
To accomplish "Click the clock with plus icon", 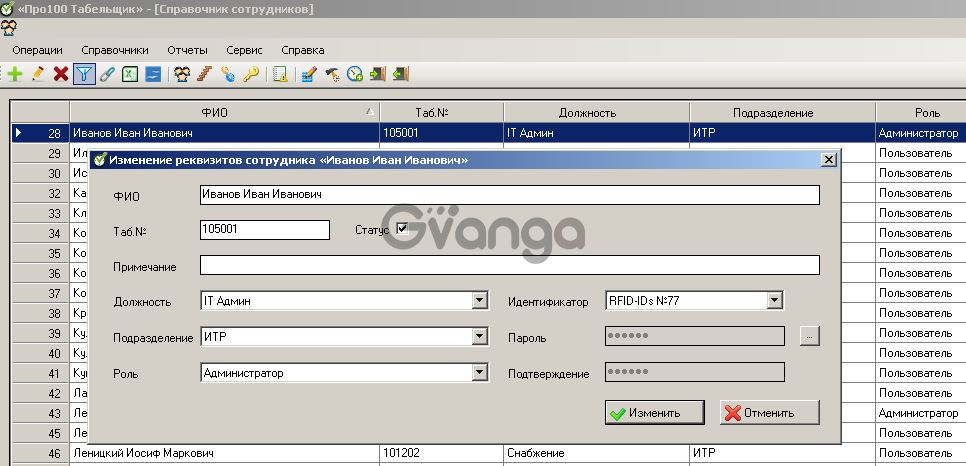I will (x=354, y=74).
